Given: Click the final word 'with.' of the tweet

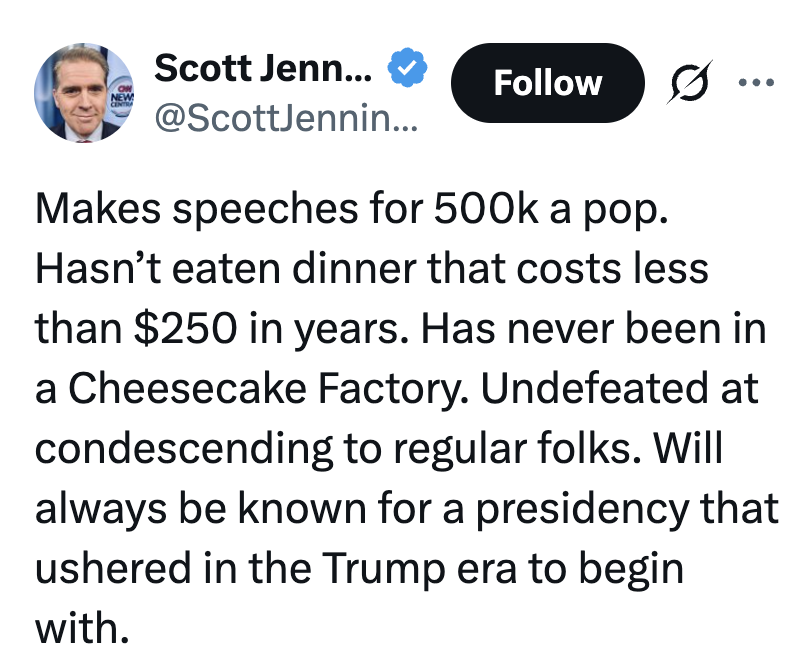Looking at the screenshot, I should (x=81, y=627).
